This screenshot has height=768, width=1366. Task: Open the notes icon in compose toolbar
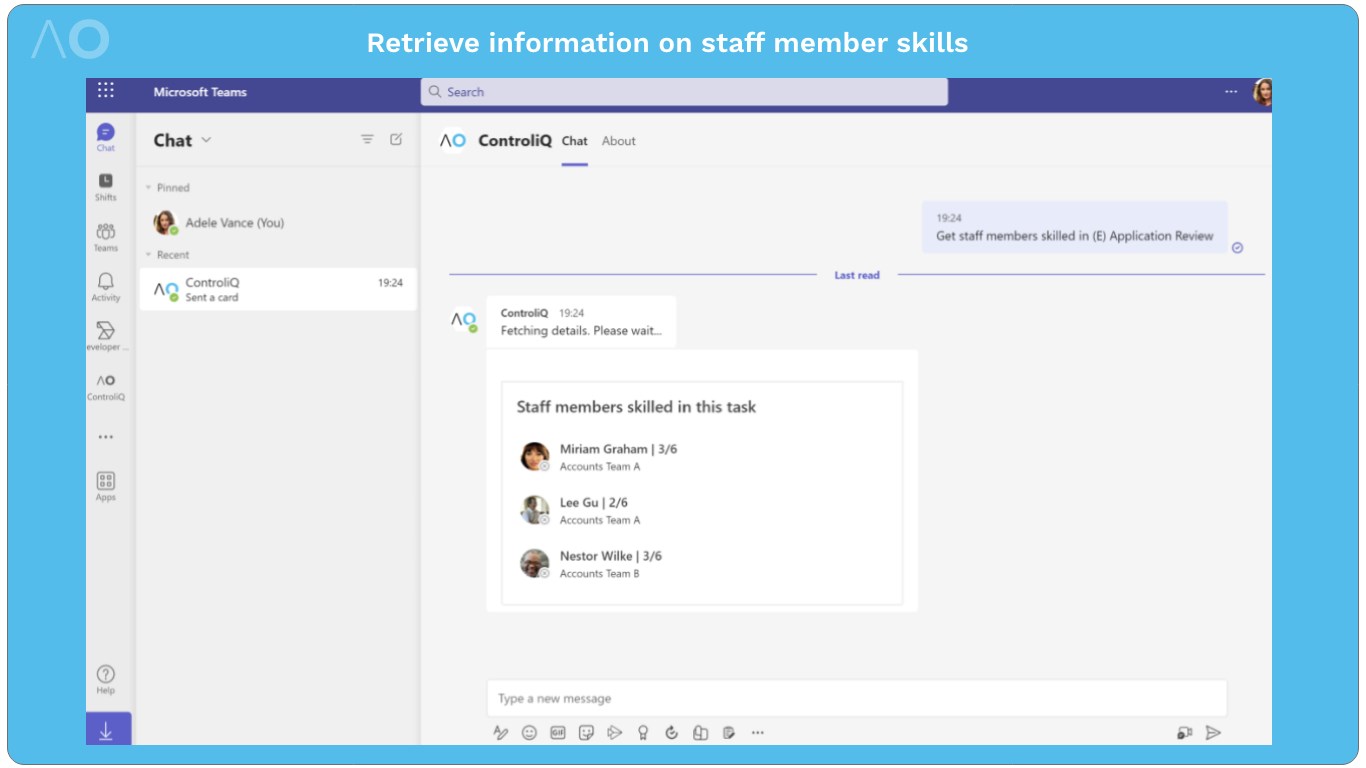[729, 733]
